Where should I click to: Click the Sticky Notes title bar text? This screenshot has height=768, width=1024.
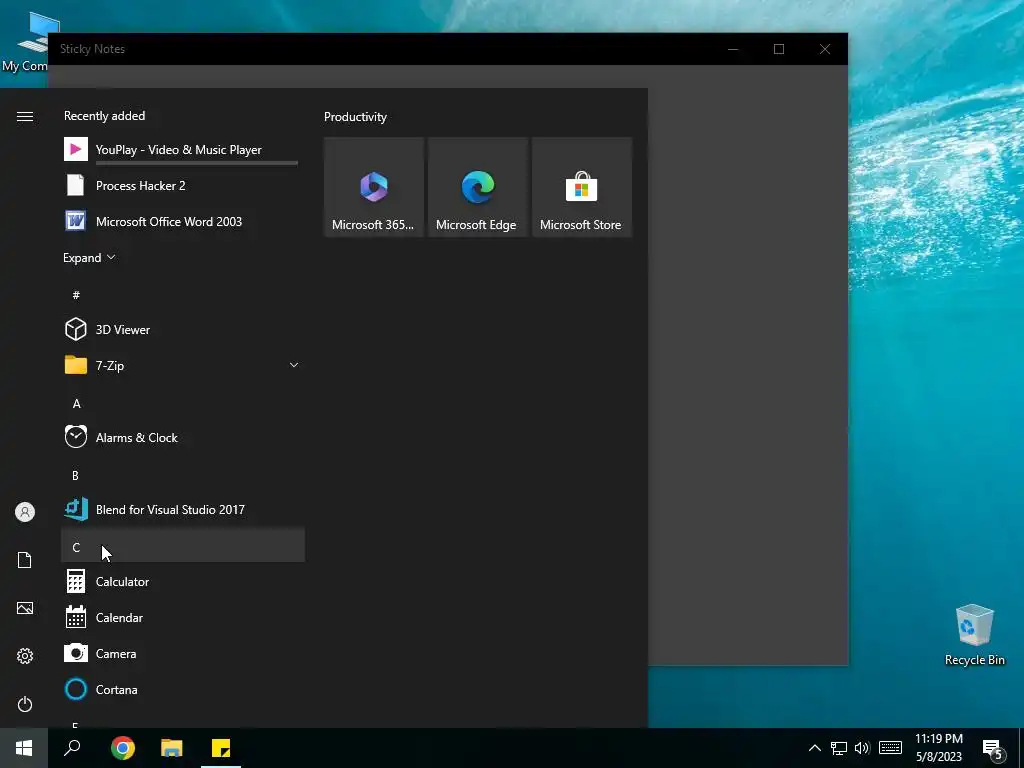click(92, 49)
